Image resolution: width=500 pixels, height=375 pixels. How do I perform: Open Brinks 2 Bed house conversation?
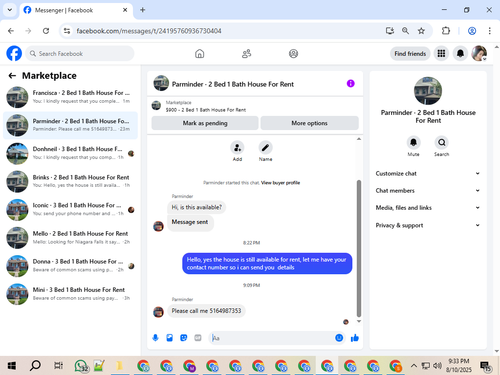pyautogui.click(x=70, y=181)
